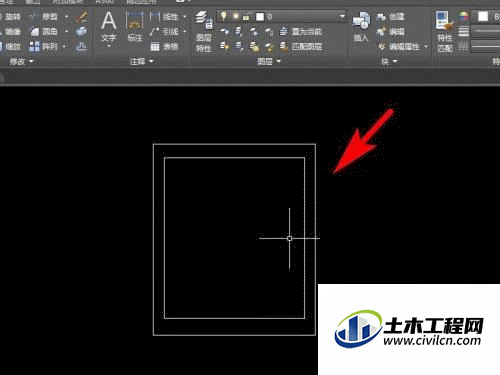Toggle the layer lightbulb on/off icon
500x375 pixels.
pyautogui.click(x=224, y=16)
